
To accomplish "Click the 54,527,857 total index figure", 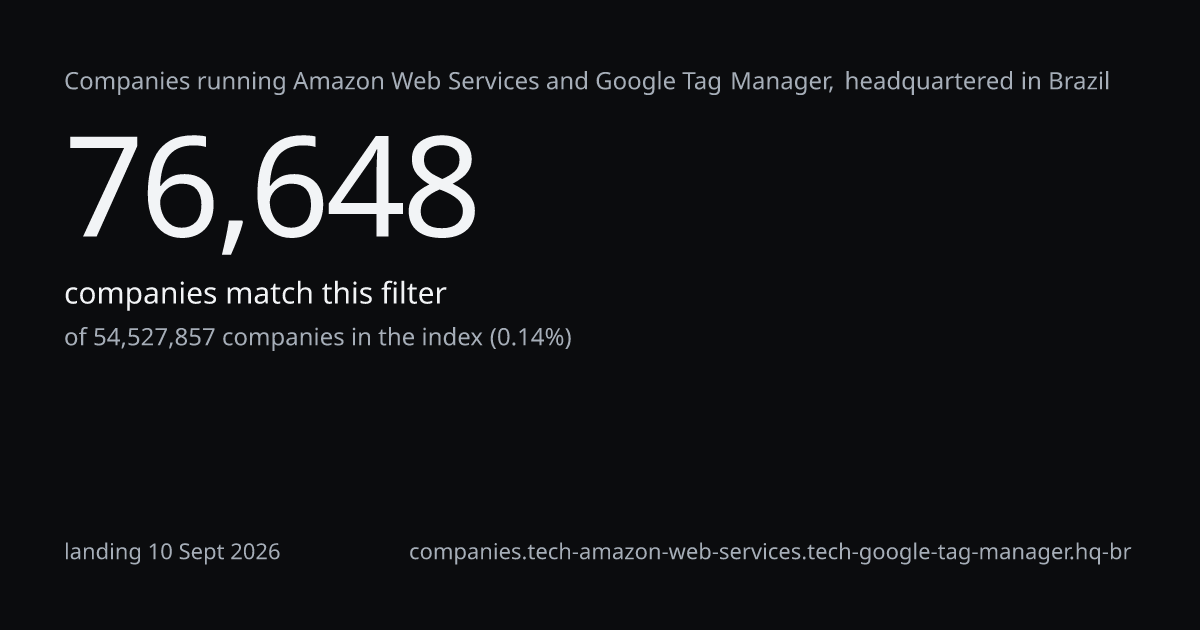I will tap(154, 338).
